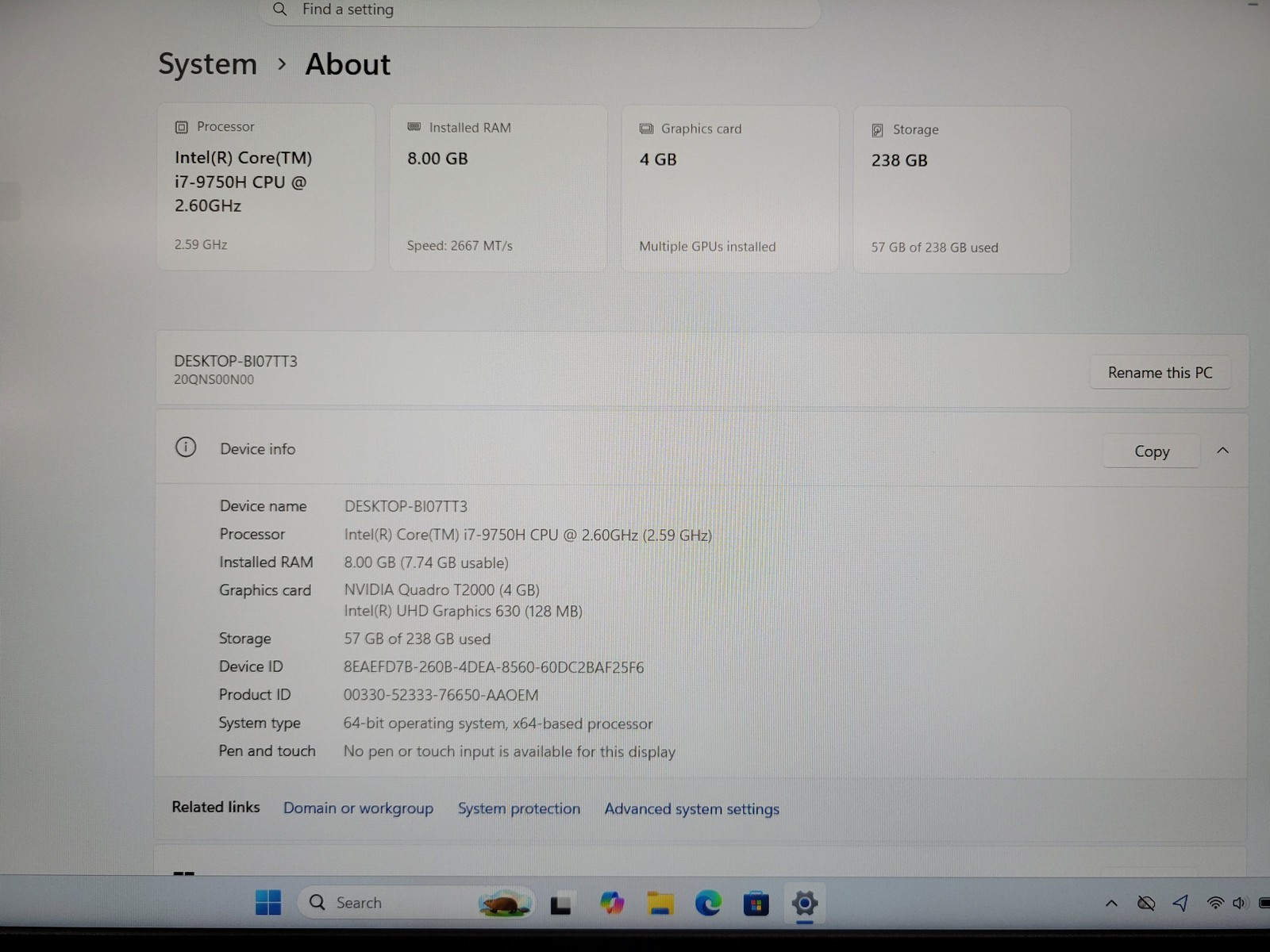Open Task View on the taskbar

561,904
